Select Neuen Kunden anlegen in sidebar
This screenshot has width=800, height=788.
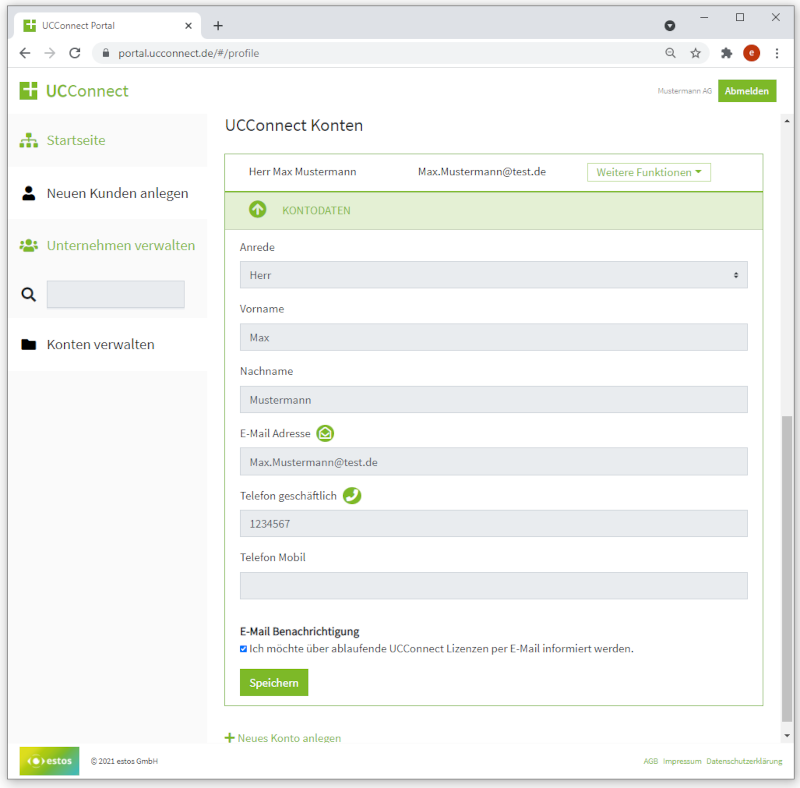pyautogui.click(x=117, y=193)
